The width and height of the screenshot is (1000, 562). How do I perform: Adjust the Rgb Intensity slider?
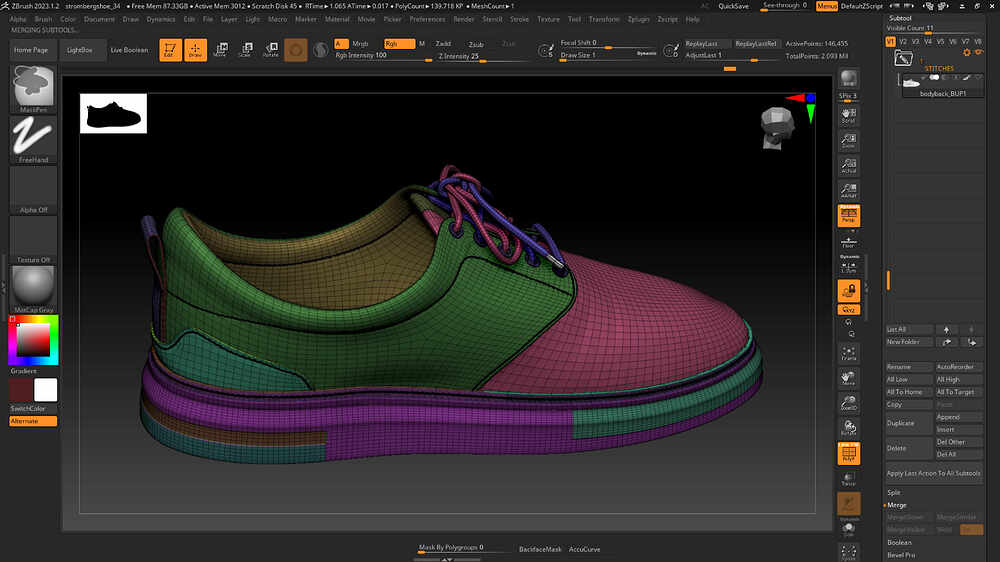tap(383, 56)
